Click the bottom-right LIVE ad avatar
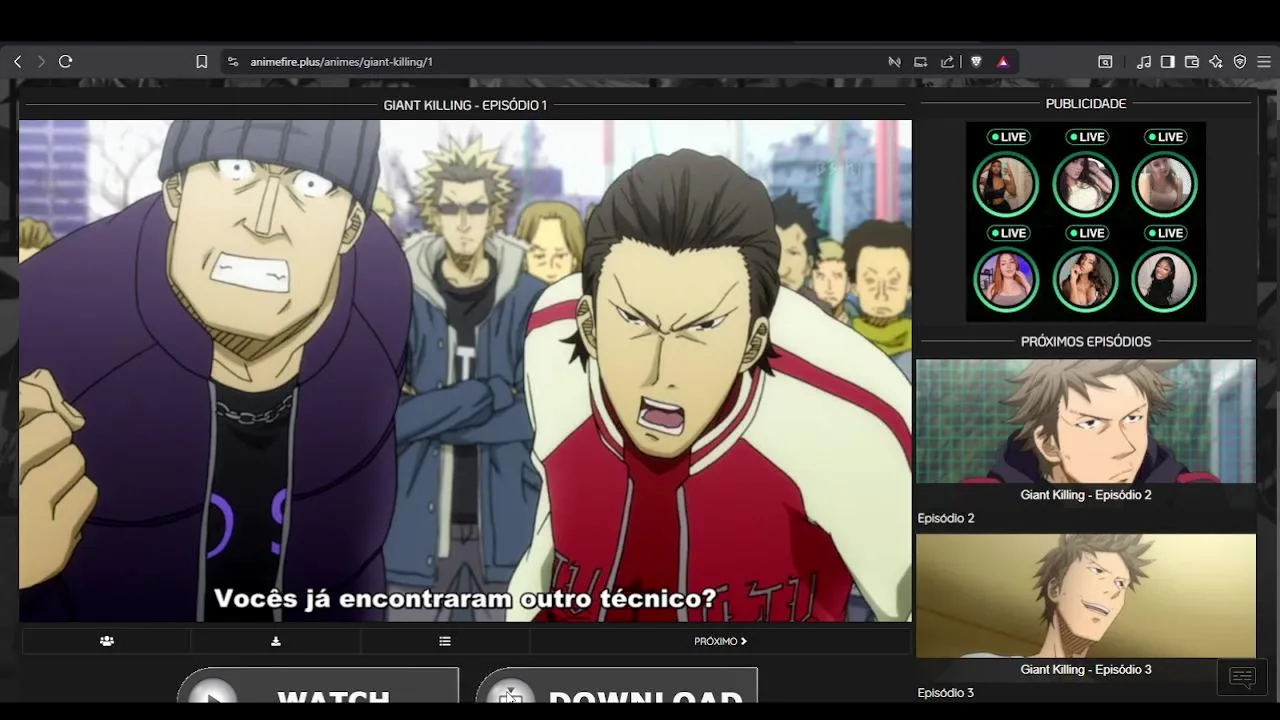1280x720 pixels. [x=1164, y=280]
